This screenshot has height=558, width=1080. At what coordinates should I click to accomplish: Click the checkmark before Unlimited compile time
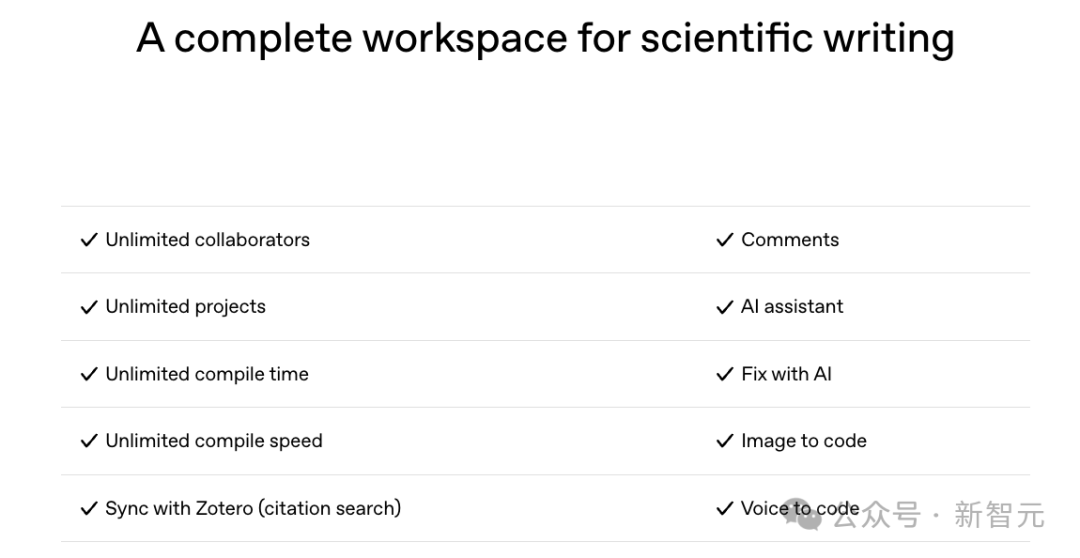tap(89, 374)
